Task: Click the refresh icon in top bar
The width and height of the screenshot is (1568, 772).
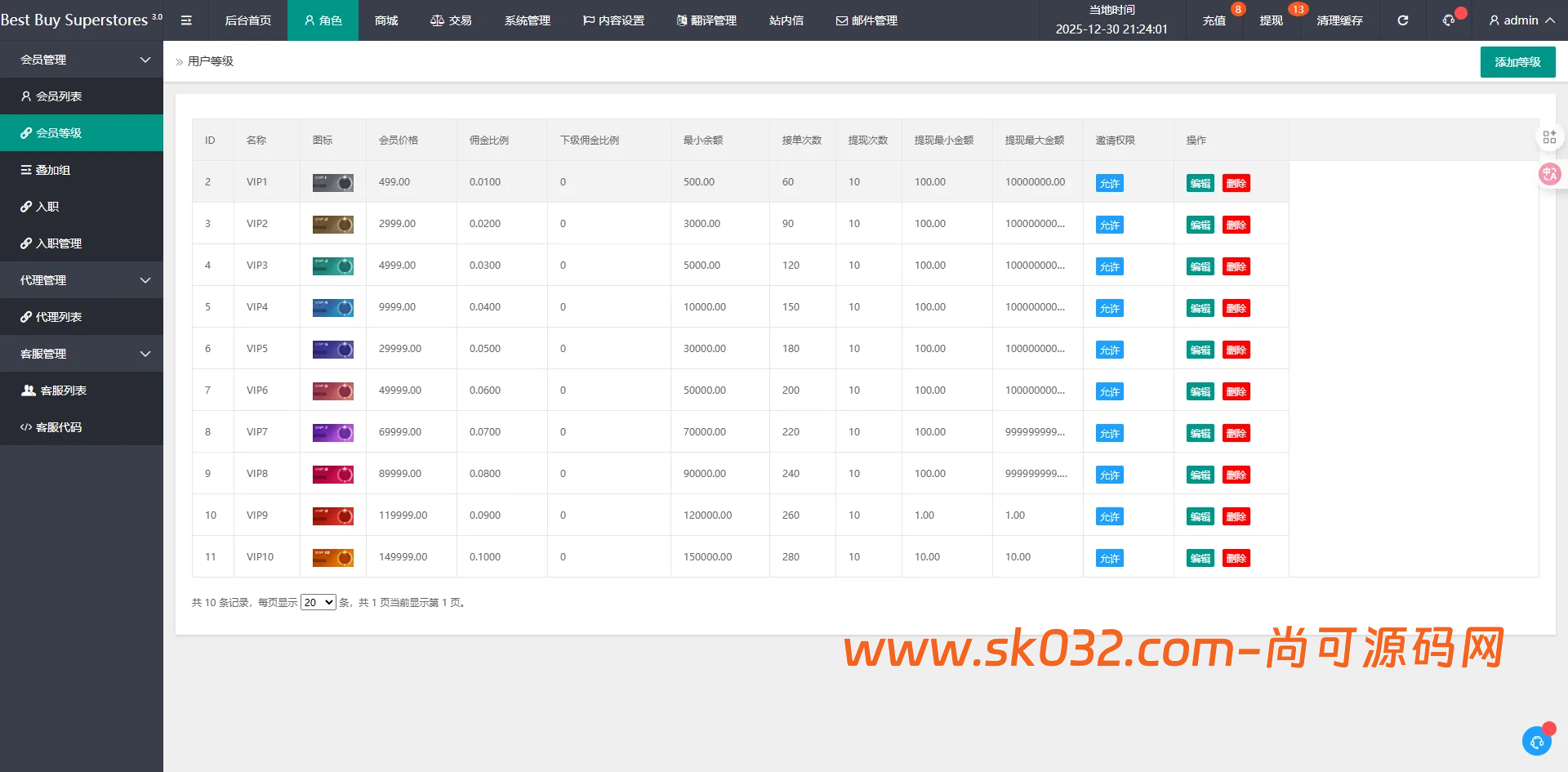Action: click(x=1402, y=20)
